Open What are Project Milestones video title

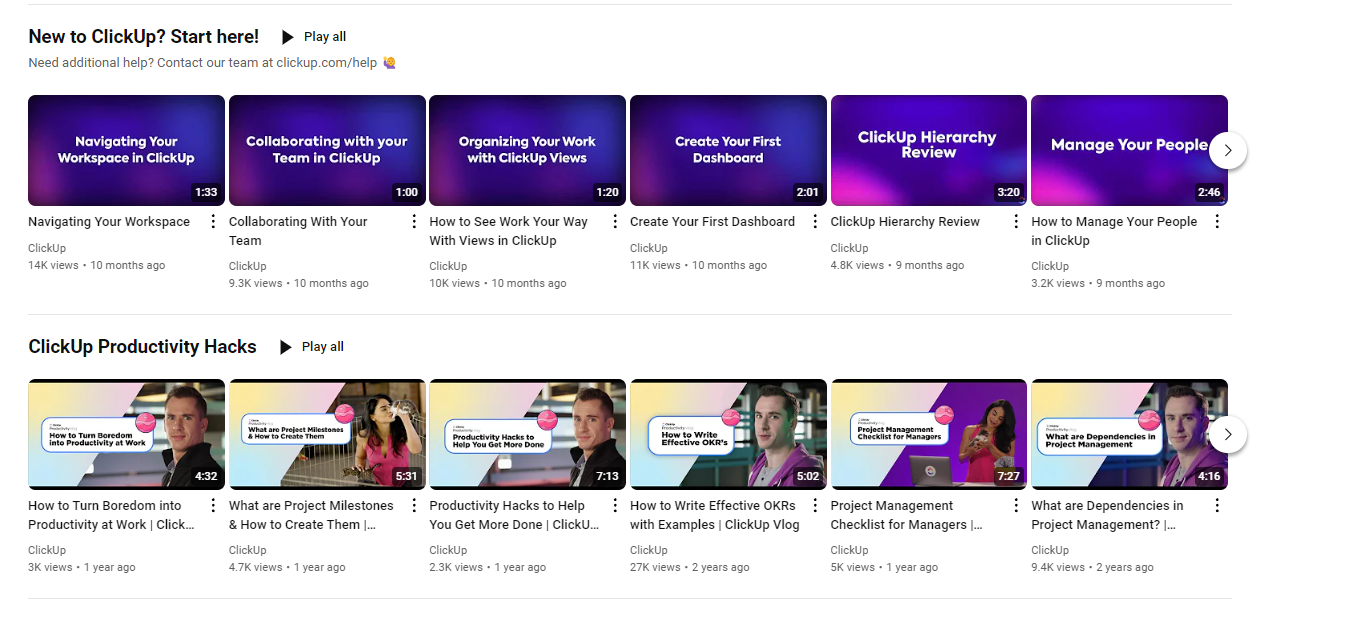click(x=311, y=515)
